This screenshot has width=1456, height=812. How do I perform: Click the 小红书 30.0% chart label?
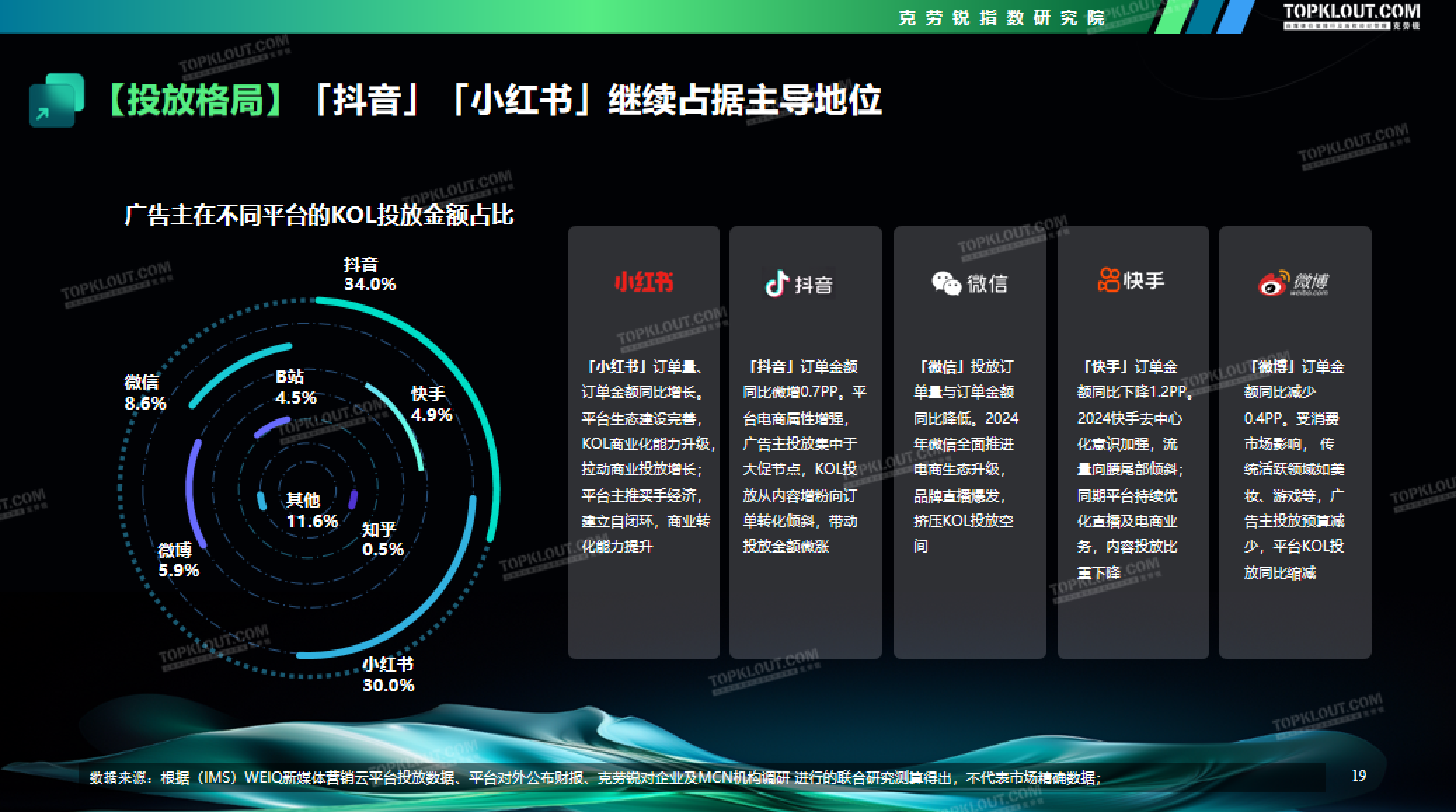388,675
